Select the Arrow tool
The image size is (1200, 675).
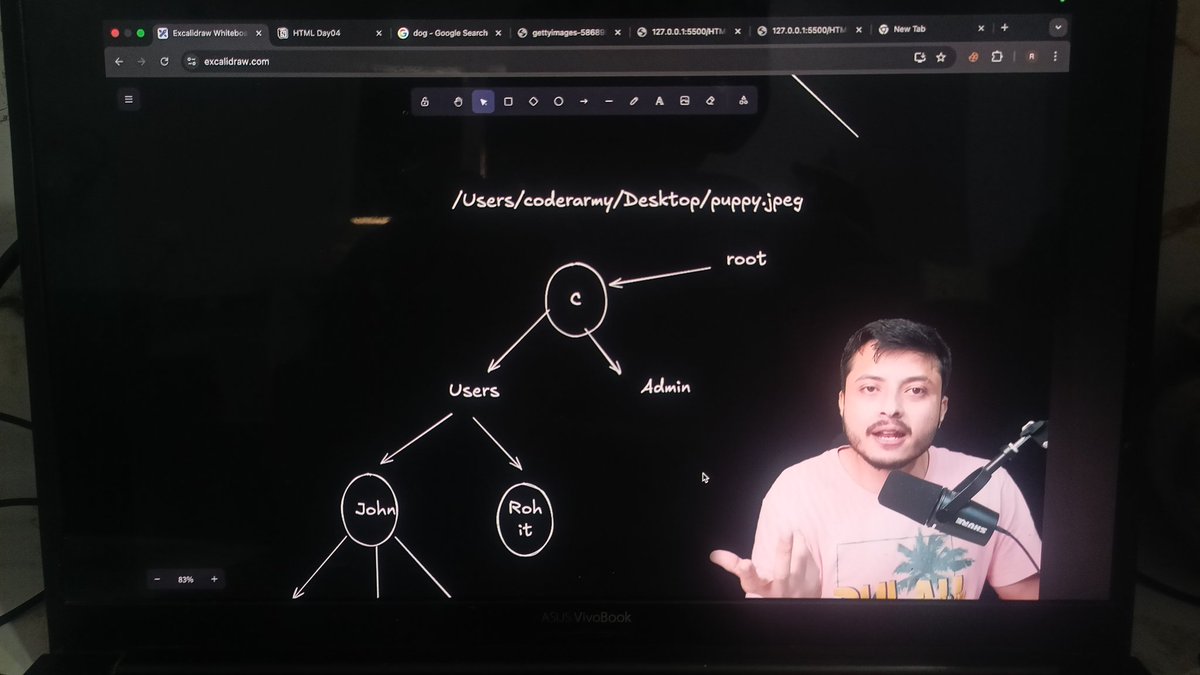(583, 101)
